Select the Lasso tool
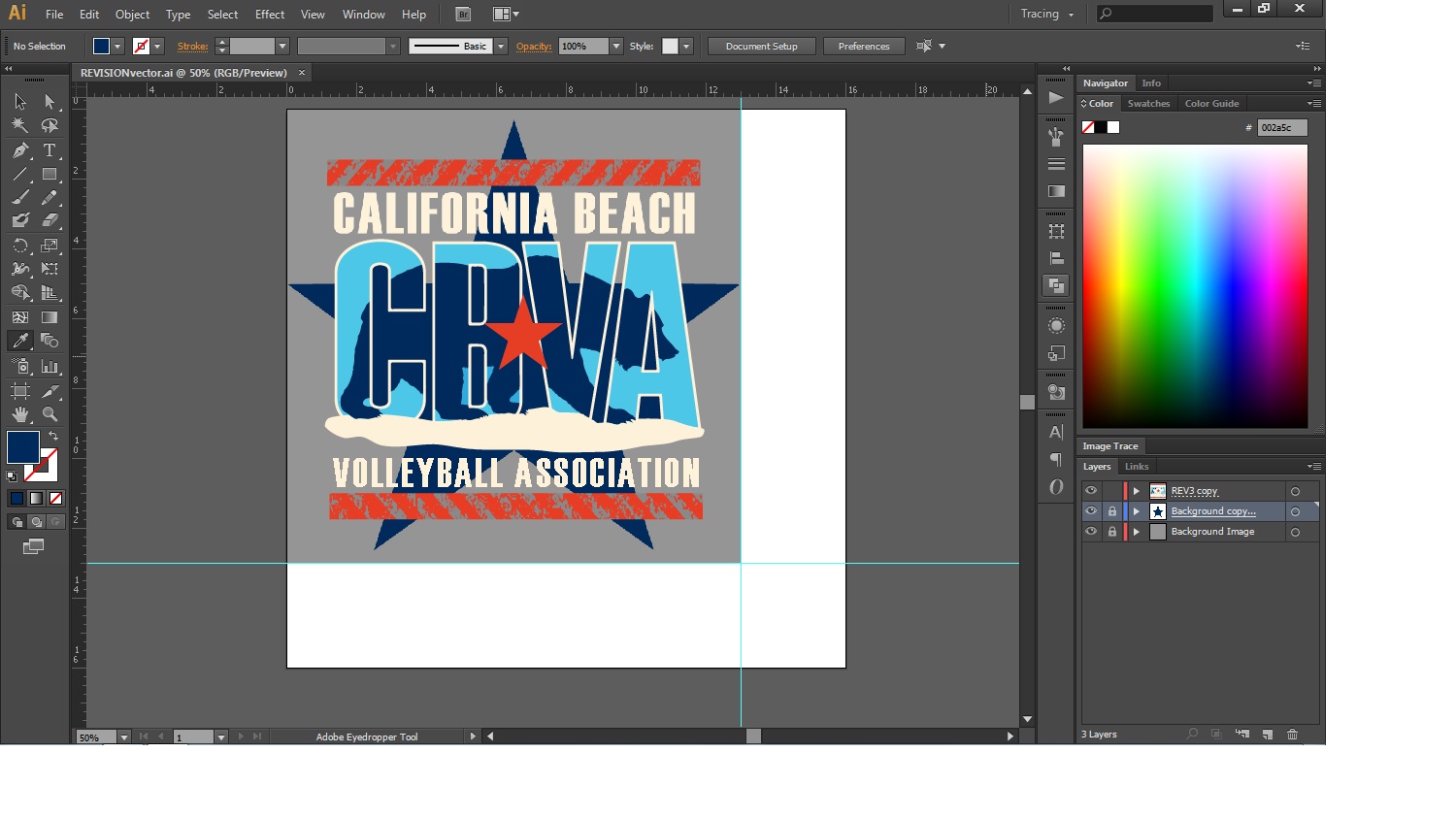 tap(50, 125)
